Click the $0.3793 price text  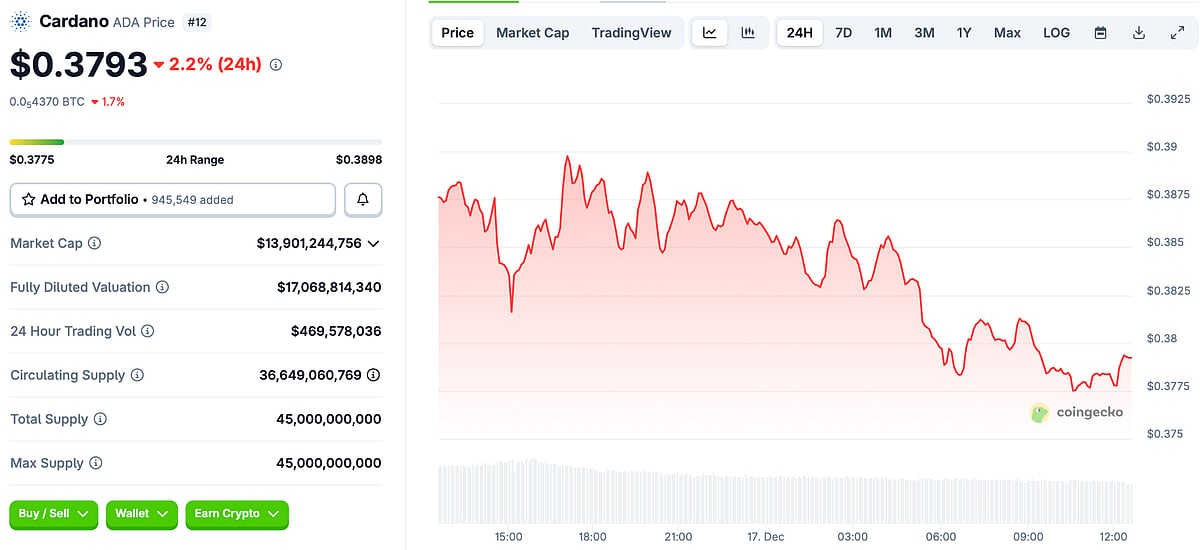pyautogui.click(x=79, y=65)
